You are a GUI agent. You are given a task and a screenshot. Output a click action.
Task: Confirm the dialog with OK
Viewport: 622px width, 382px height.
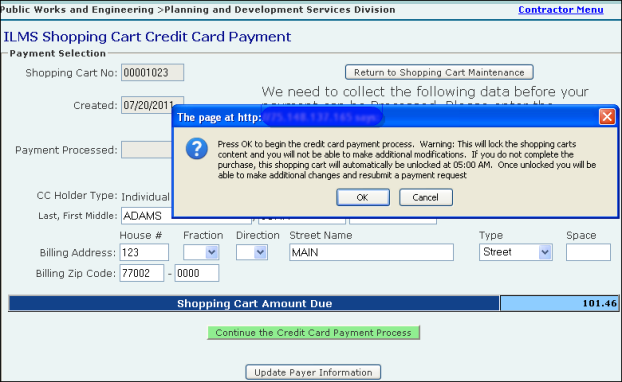pyautogui.click(x=363, y=197)
